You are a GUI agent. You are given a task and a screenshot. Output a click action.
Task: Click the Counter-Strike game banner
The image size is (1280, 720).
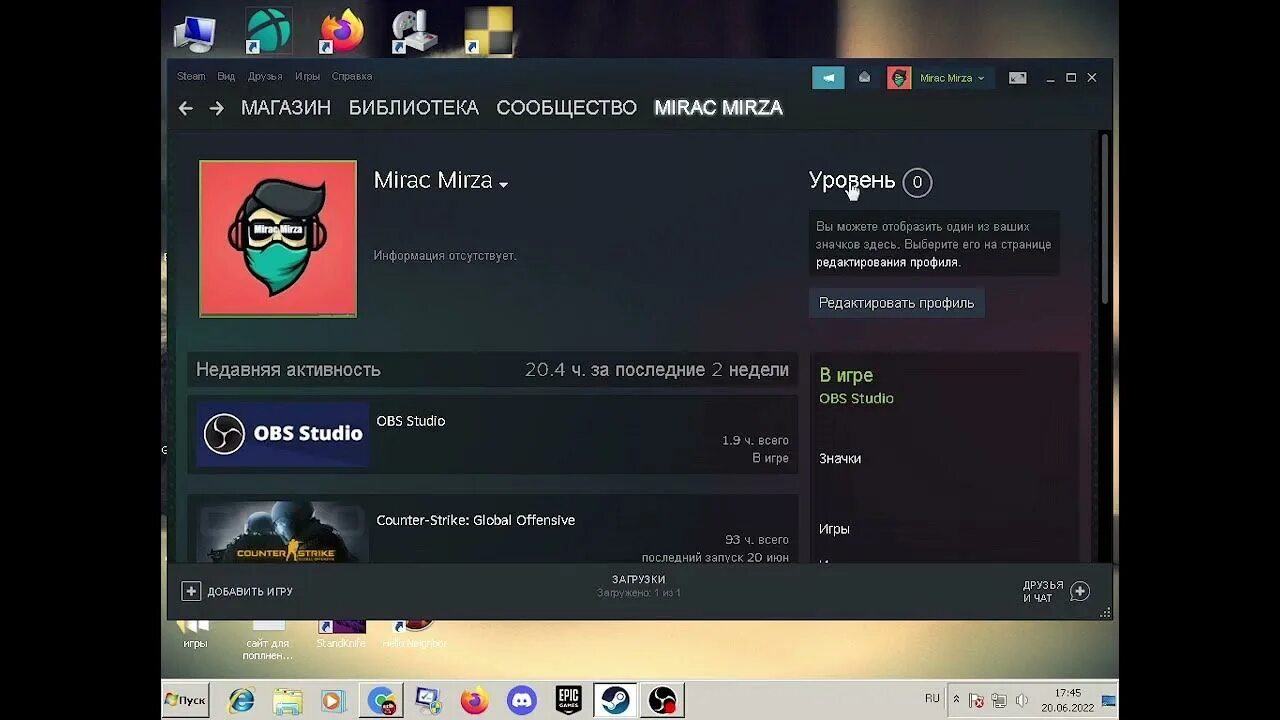coord(283,532)
